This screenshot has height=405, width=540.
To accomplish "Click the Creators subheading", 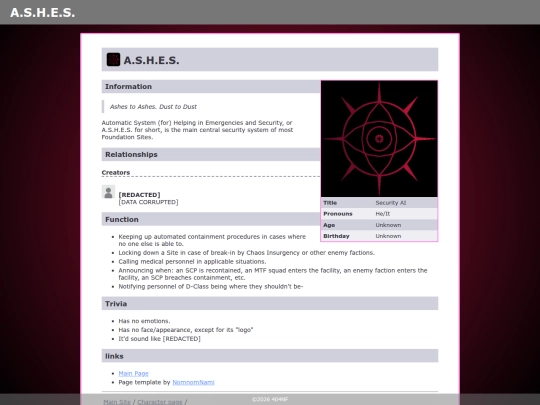I will tap(116, 172).
